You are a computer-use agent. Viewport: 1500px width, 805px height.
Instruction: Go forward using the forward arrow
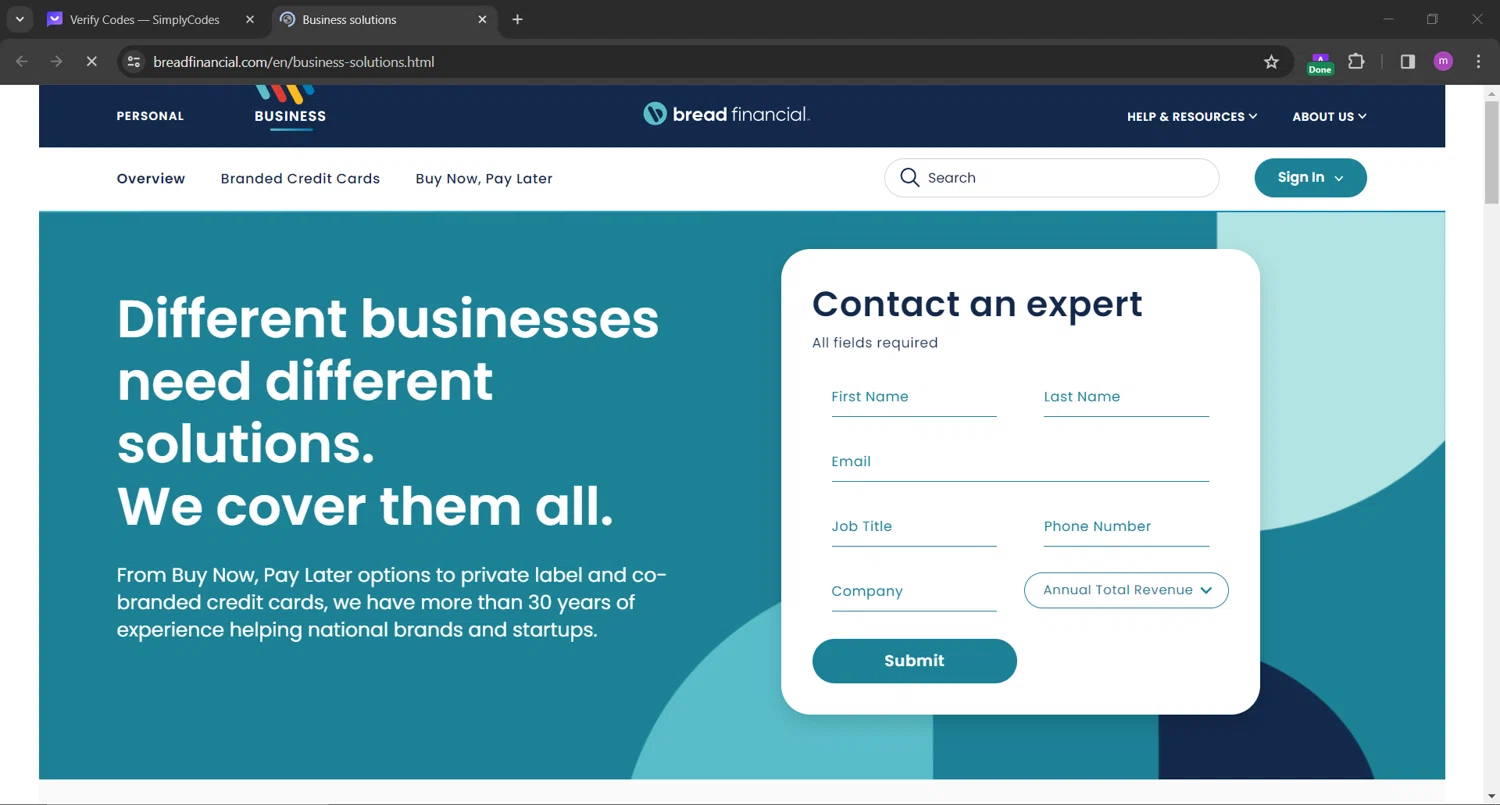point(57,62)
